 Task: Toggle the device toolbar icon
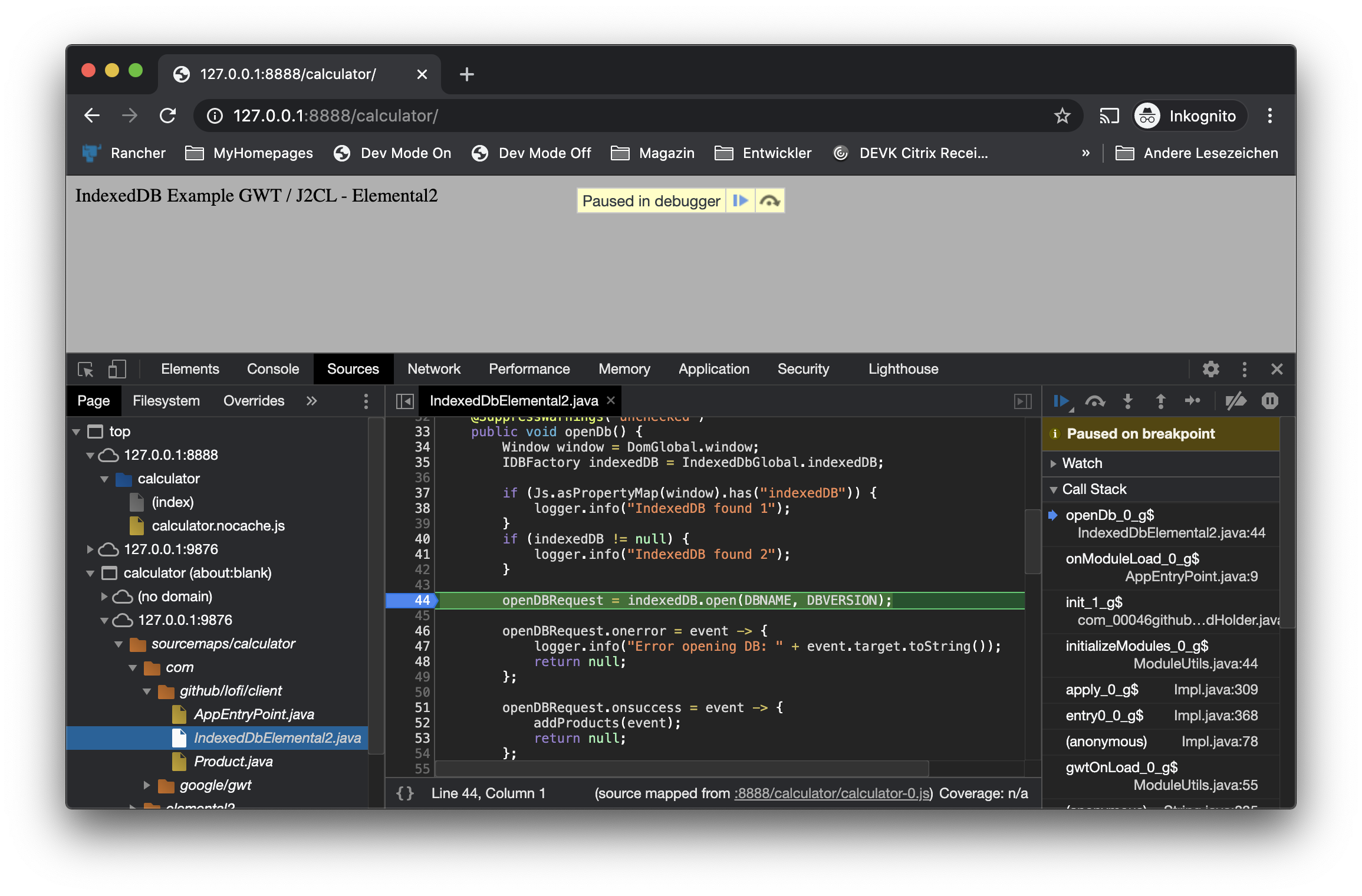click(117, 370)
